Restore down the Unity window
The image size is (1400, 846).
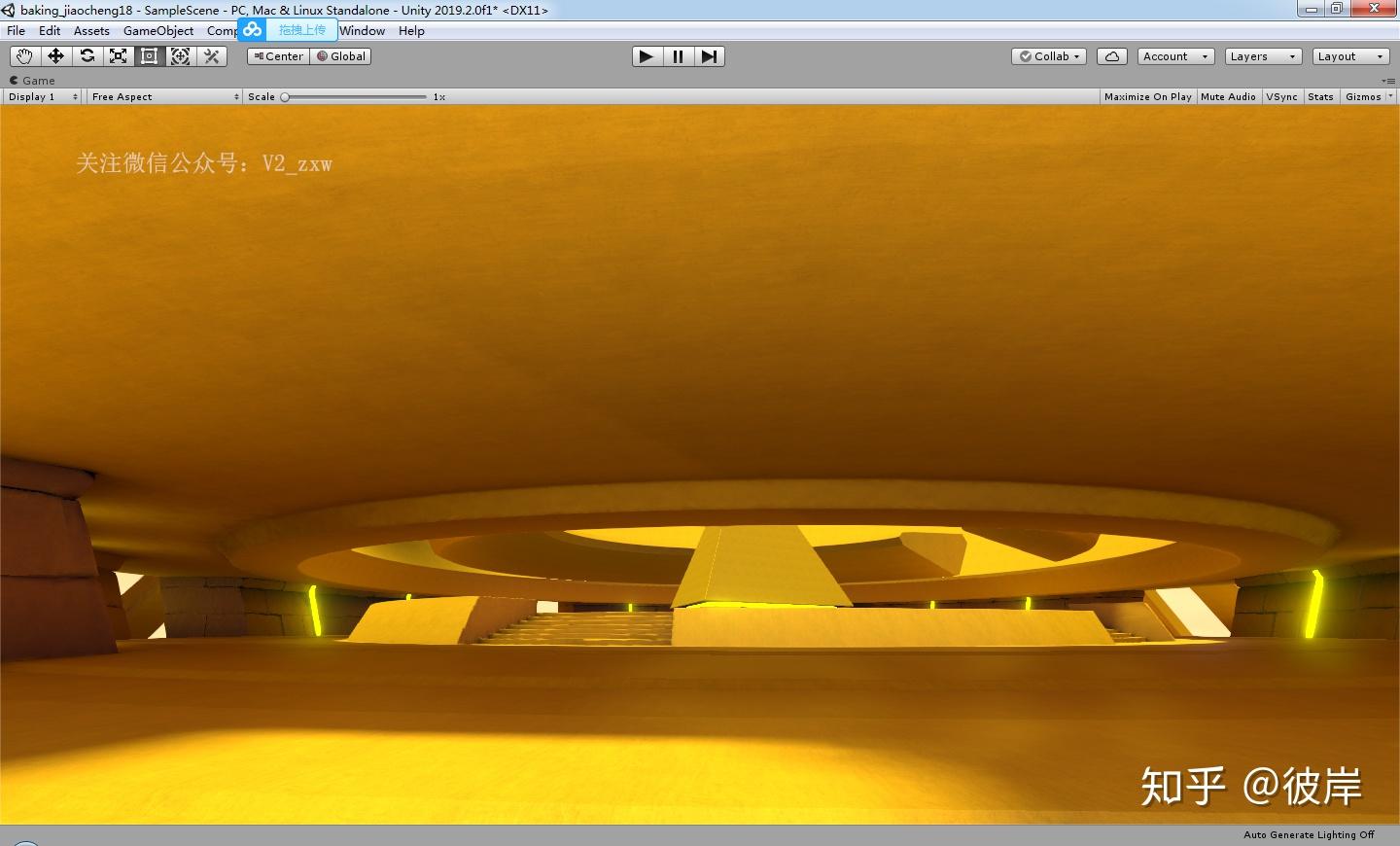pyautogui.click(x=1338, y=9)
